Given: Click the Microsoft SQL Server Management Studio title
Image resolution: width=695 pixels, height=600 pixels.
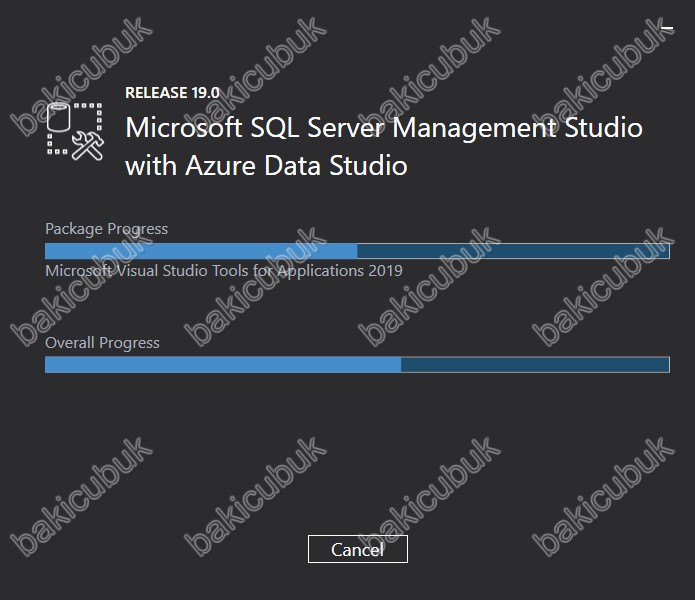Looking at the screenshot, I should pos(384,128).
